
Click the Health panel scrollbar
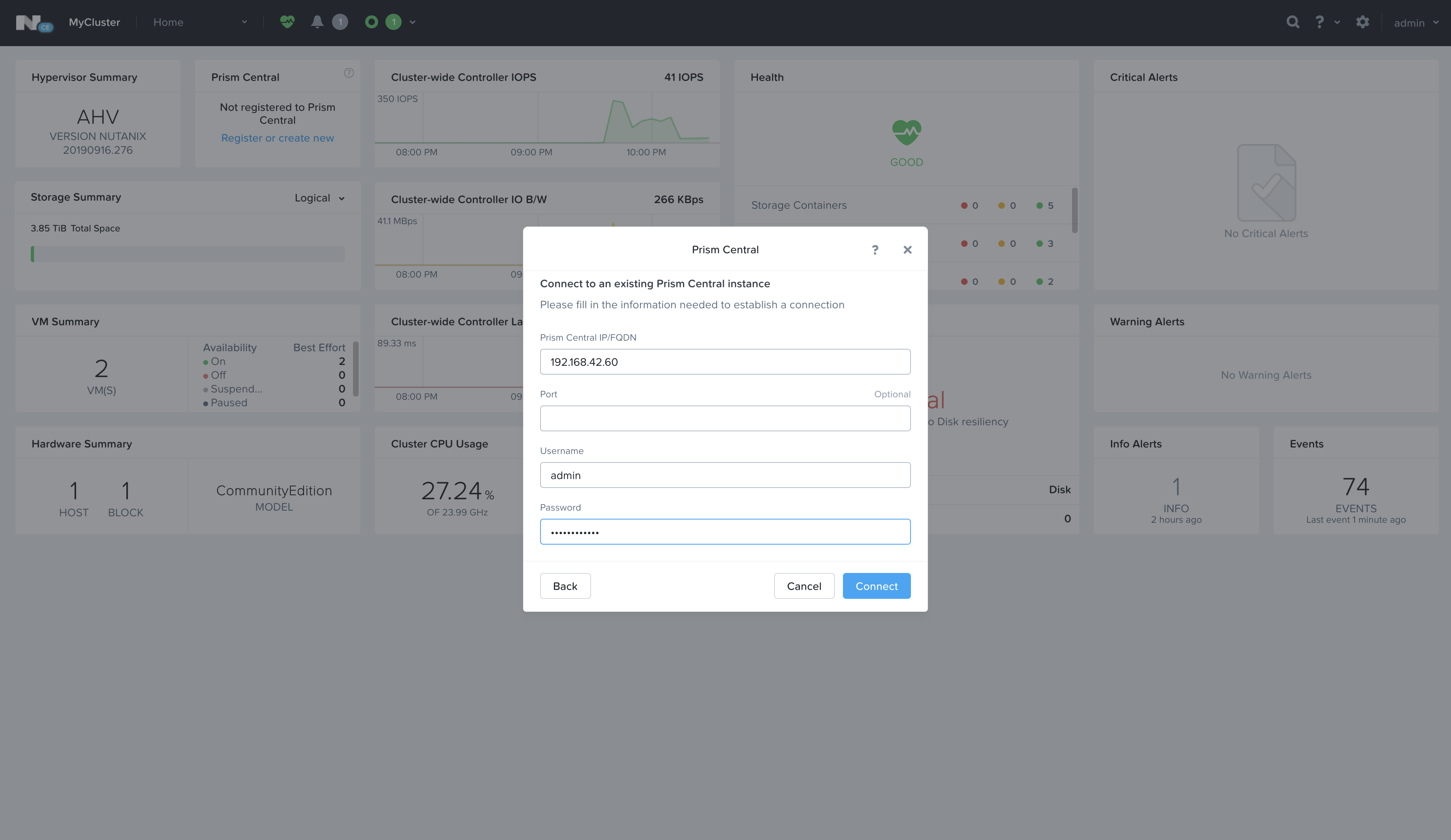(x=1074, y=210)
